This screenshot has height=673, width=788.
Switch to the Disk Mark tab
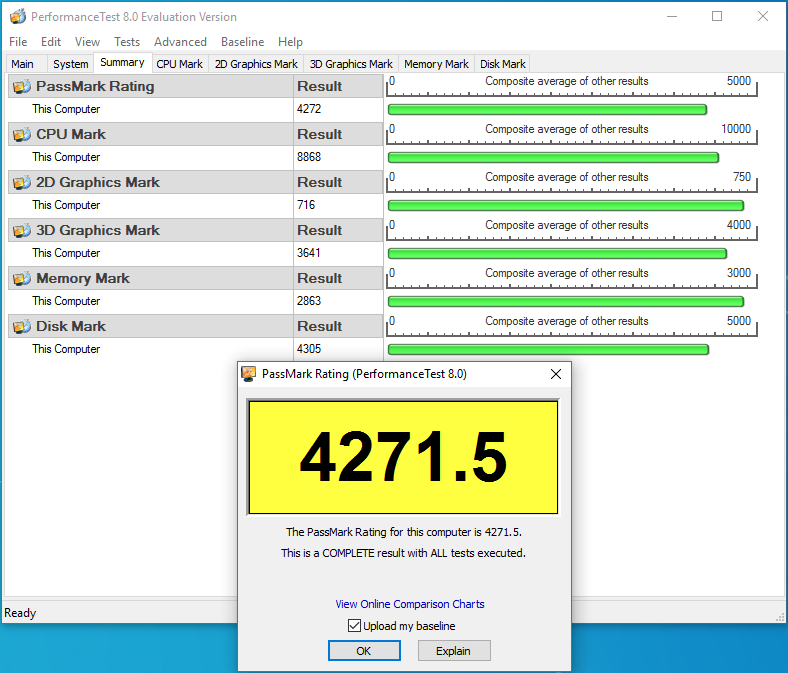[x=503, y=64]
